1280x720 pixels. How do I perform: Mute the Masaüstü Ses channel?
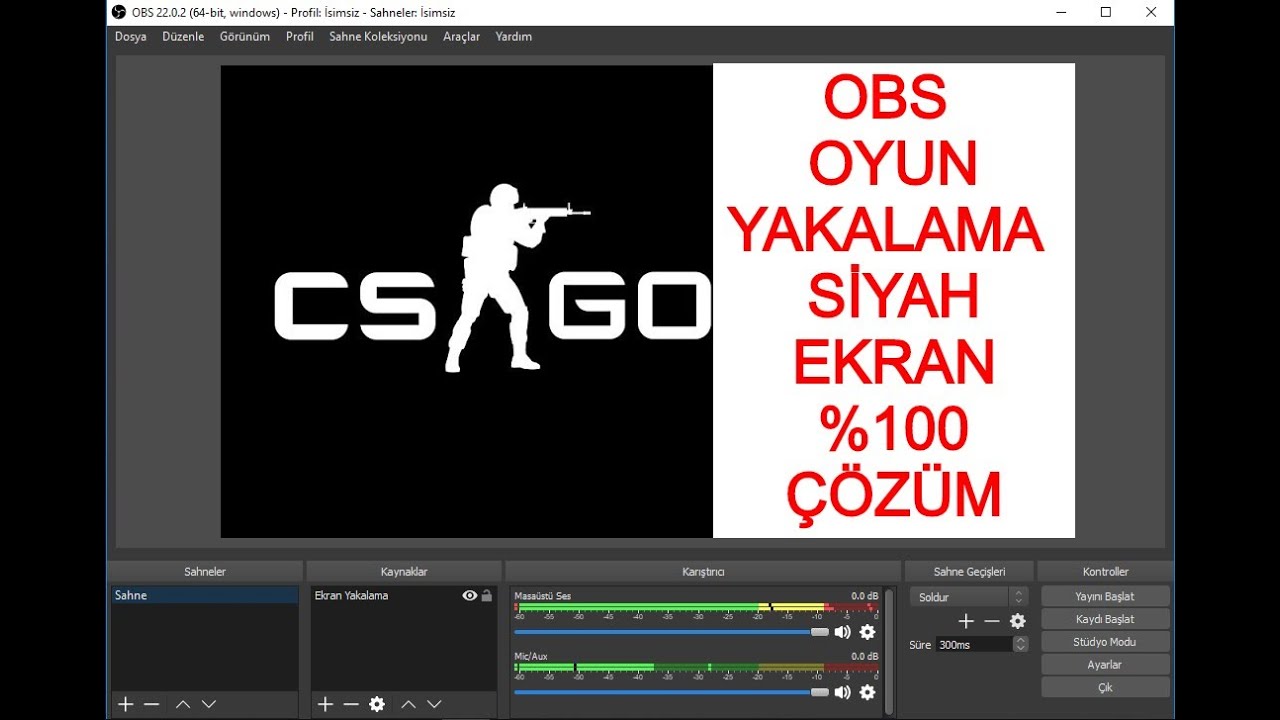(x=843, y=632)
